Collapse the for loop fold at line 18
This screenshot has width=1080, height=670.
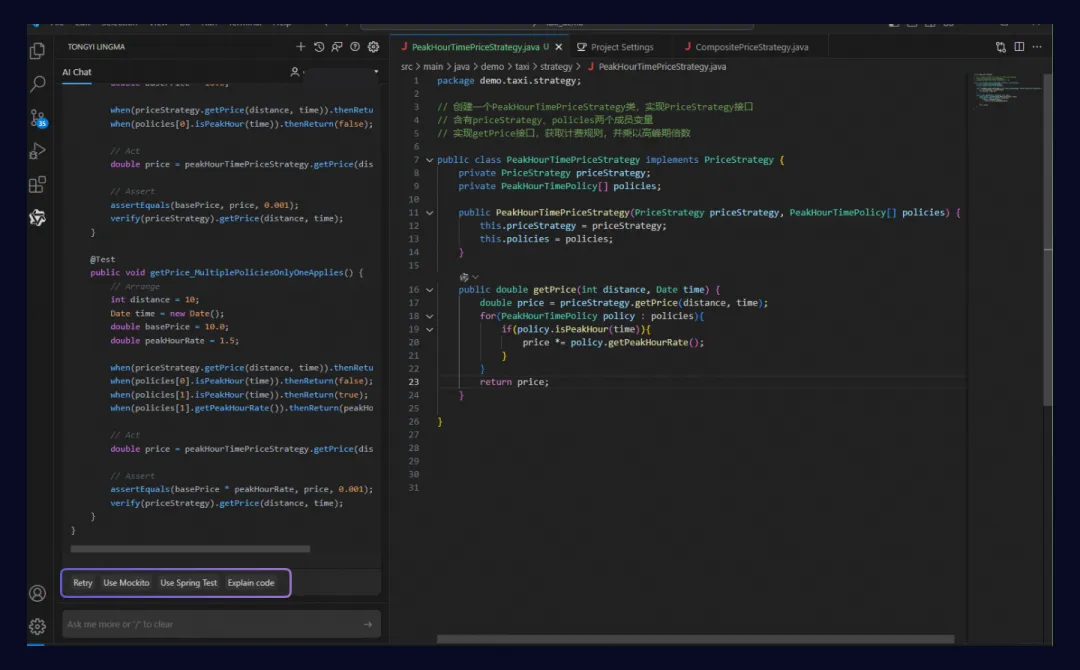point(429,316)
